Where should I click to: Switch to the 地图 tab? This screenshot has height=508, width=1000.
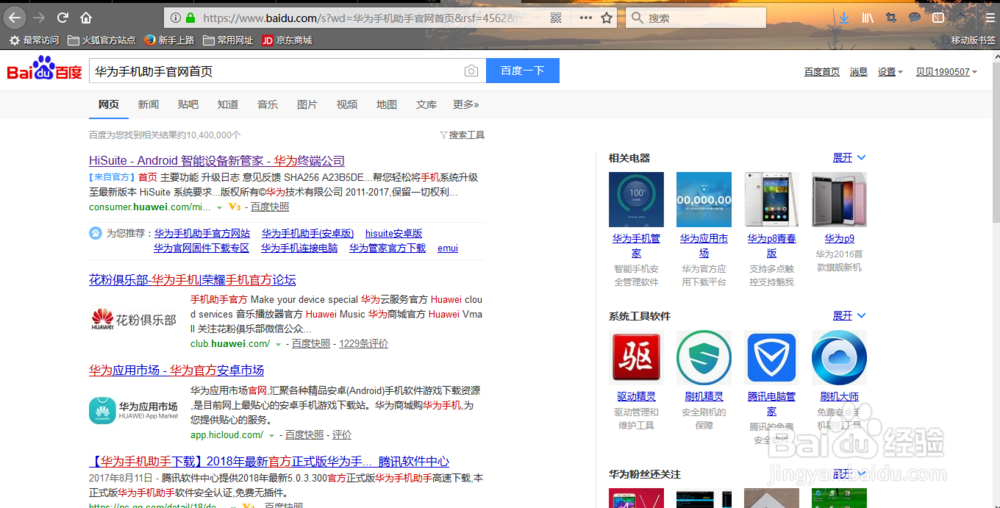(386, 105)
